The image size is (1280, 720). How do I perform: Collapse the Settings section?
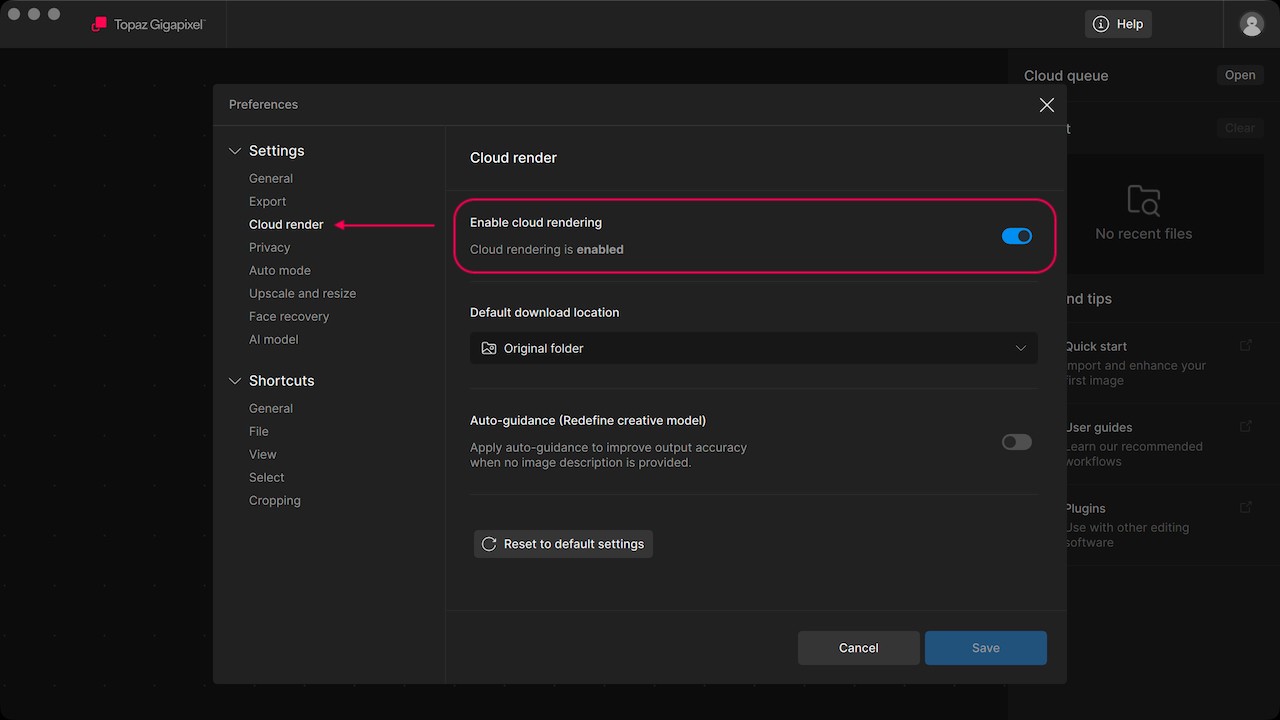(x=235, y=151)
